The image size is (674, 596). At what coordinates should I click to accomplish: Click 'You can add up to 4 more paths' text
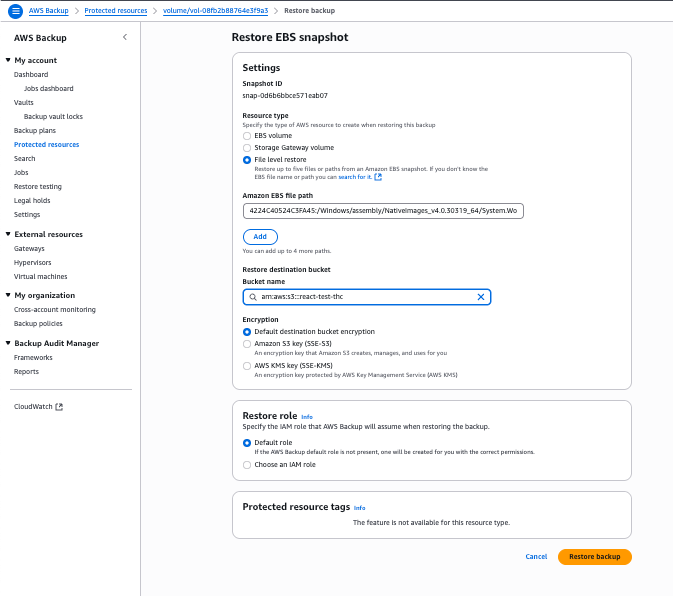(x=287, y=251)
